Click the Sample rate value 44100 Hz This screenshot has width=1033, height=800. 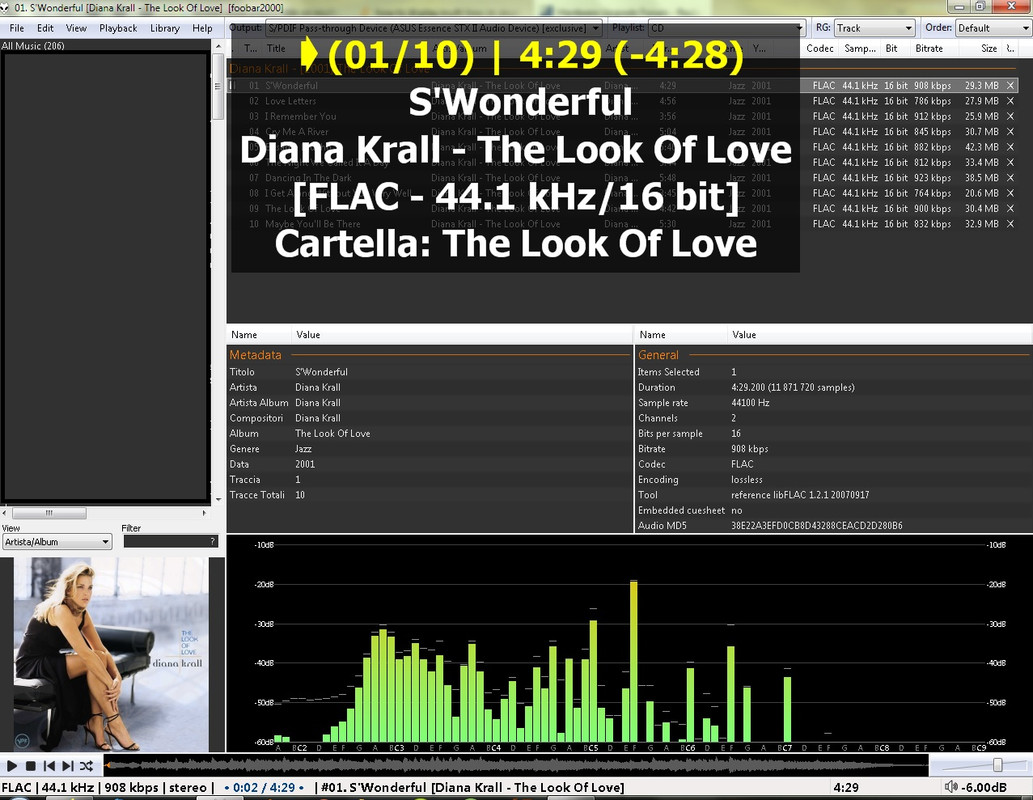click(x=750, y=403)
